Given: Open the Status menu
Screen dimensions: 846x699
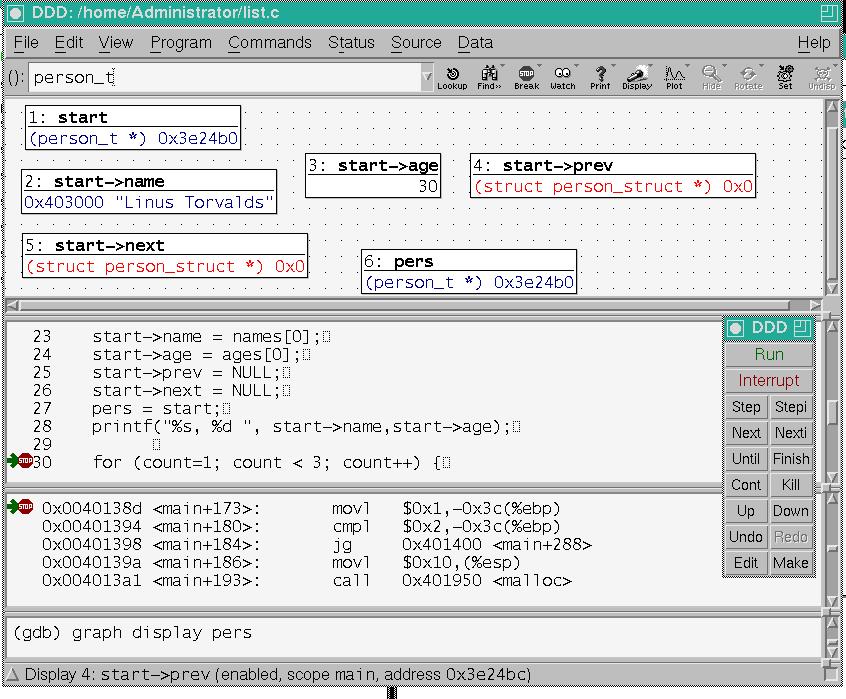Looking at the screenshot, I should (351, 43).
